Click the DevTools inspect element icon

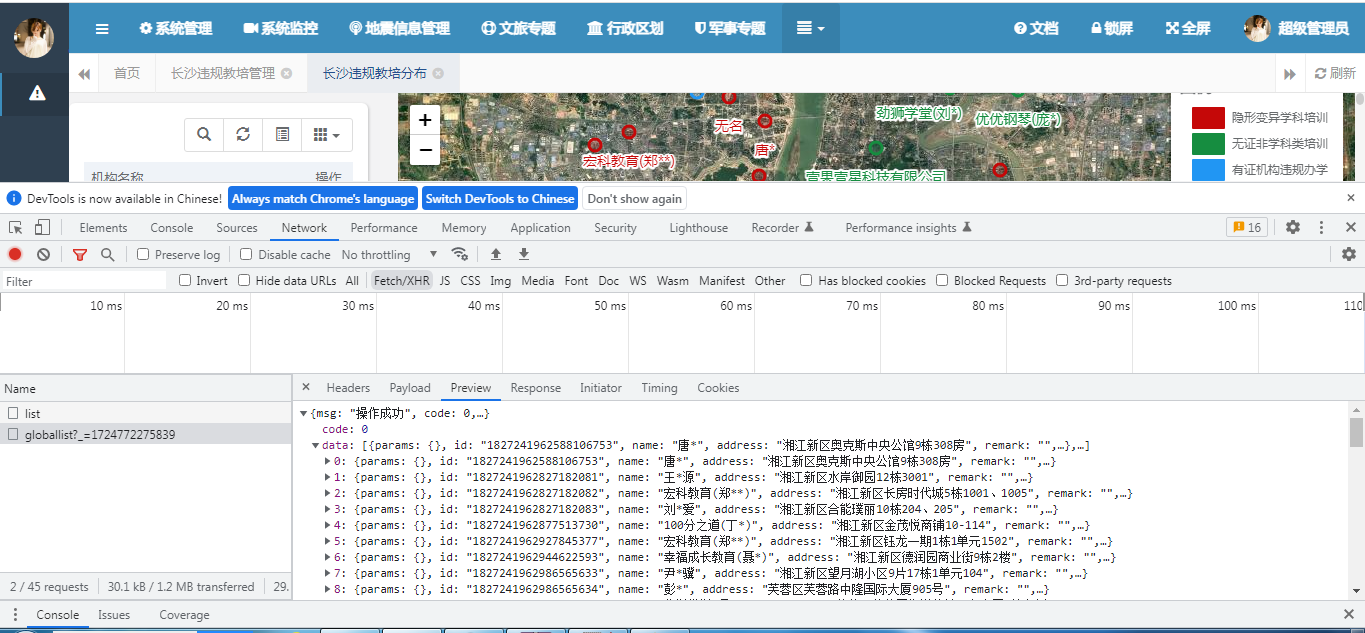tap(15, 228)
